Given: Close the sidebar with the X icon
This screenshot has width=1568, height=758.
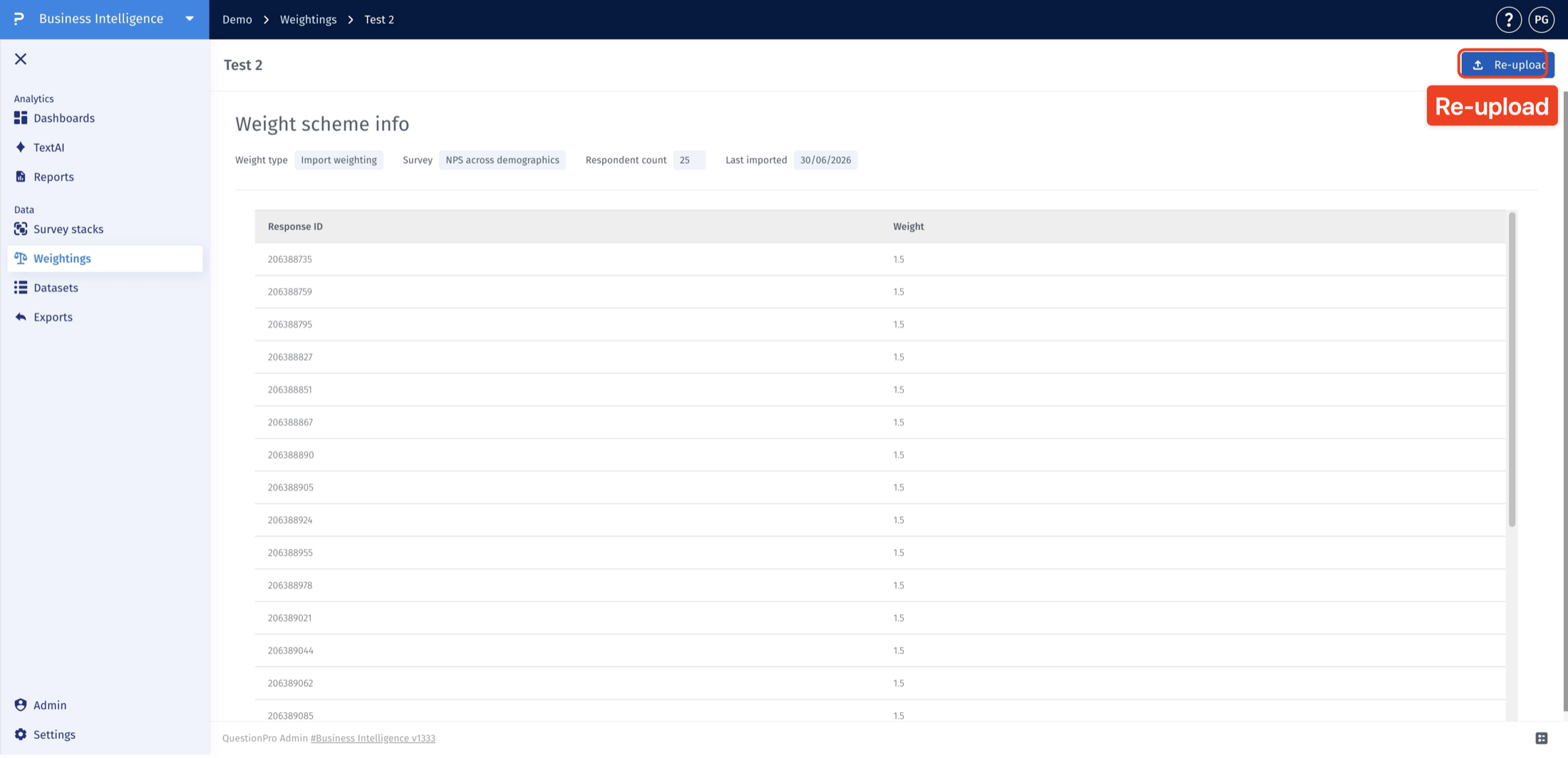Looking at the screenshot, I should pyautogui.click(x=21, y=59).
